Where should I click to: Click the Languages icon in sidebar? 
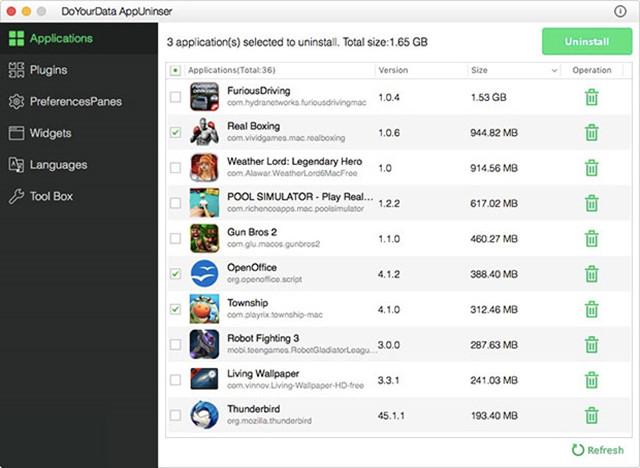(16, 164)
